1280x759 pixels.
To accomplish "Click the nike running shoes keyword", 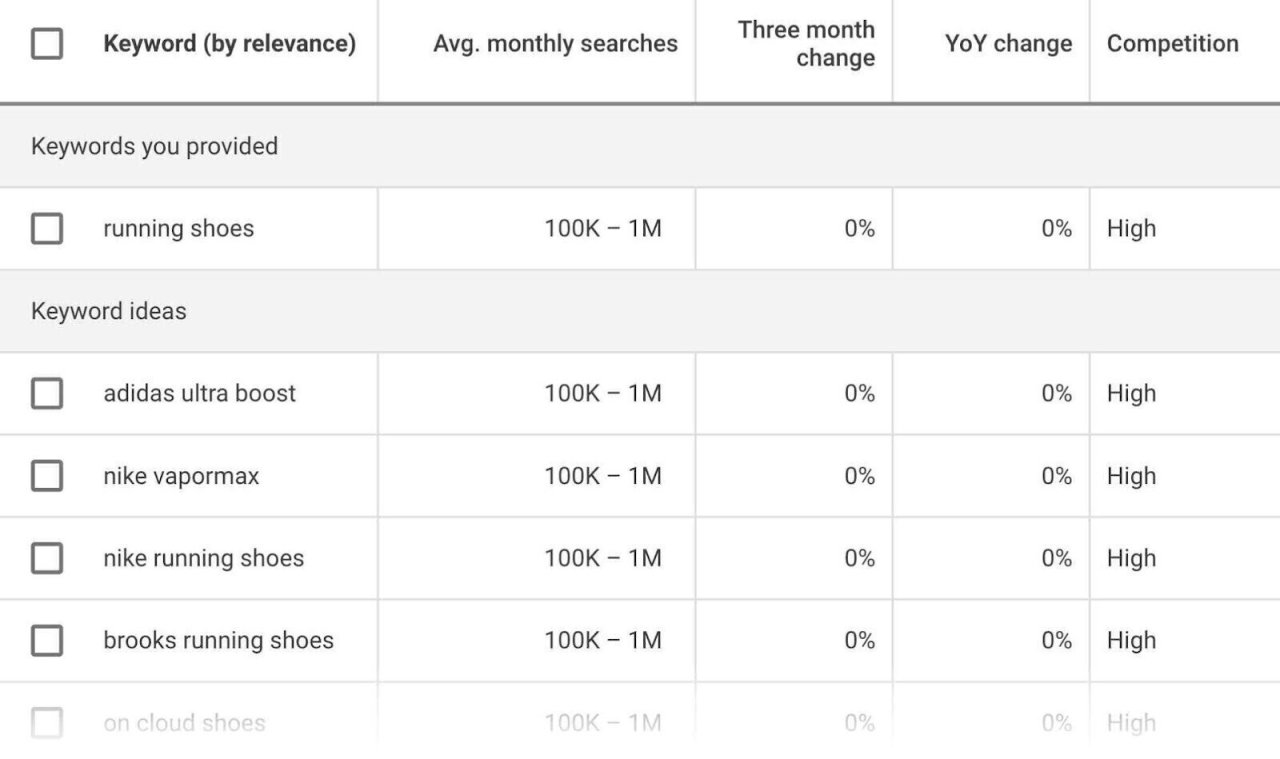I will pyautogui.click(x=203, y=558).
